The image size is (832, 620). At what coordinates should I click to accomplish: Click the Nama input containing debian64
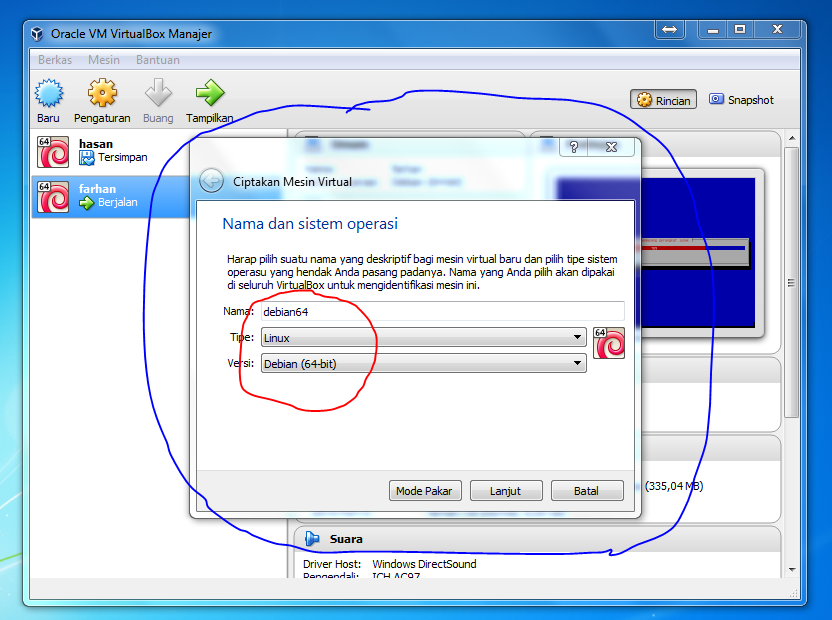(440, 311)
